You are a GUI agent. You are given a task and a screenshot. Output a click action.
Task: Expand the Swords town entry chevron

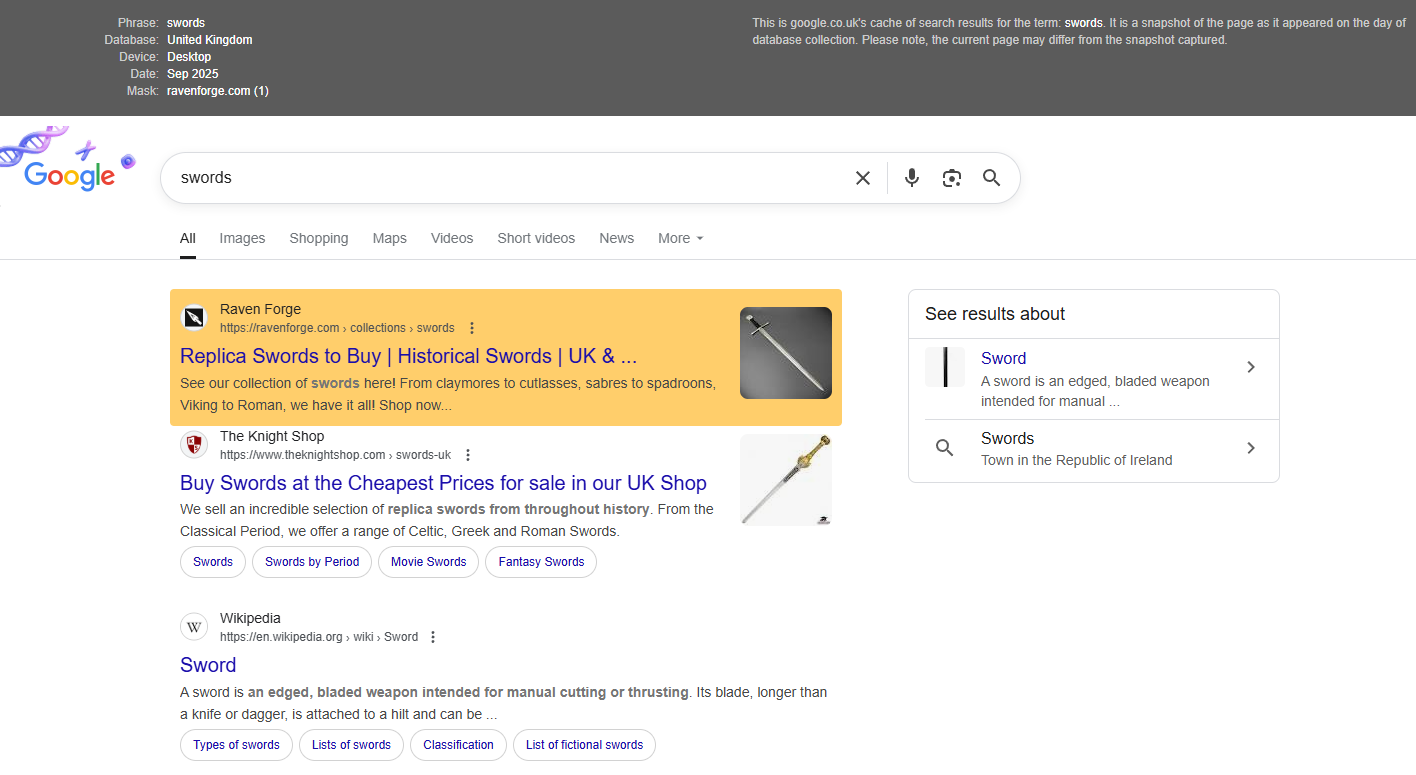pyautogui.click(x=1251, y=448)
